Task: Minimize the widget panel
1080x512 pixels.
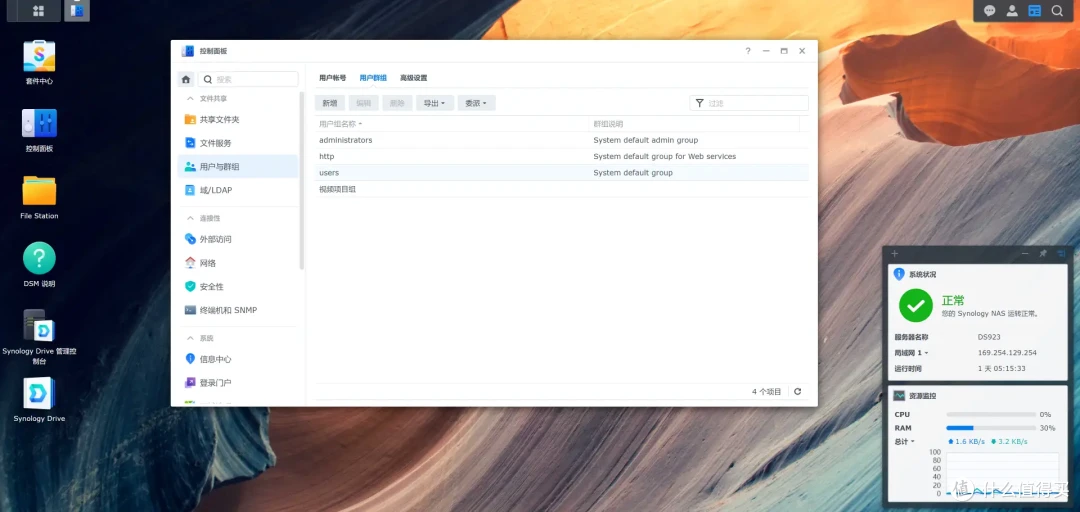Action: pos(1025,254)
